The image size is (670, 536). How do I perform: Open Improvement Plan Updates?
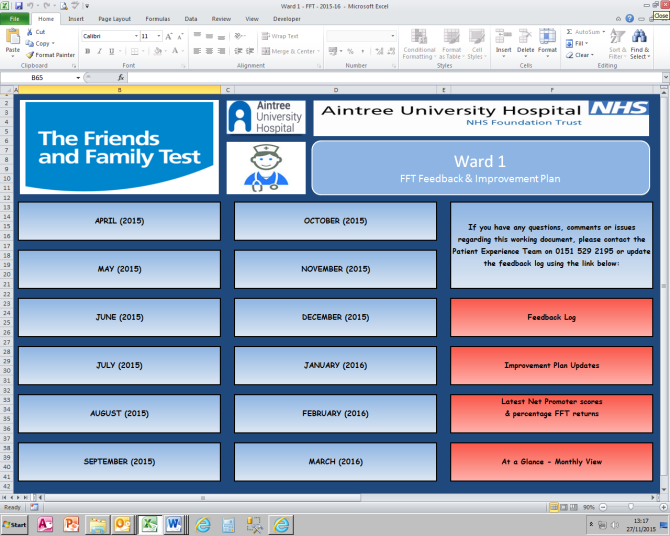point(551,365)
